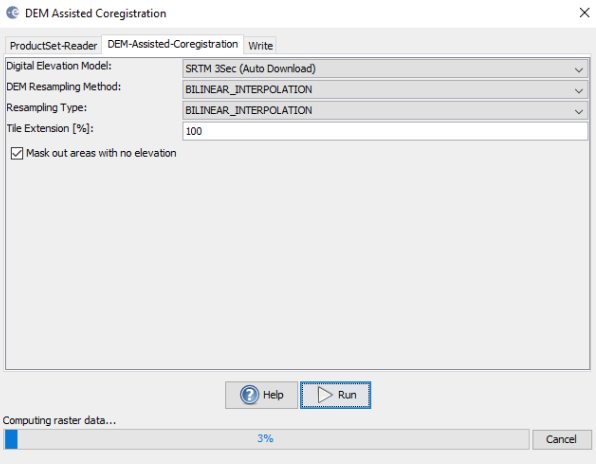
Task: Click the 3% progress bar
Action: [266, 439]
